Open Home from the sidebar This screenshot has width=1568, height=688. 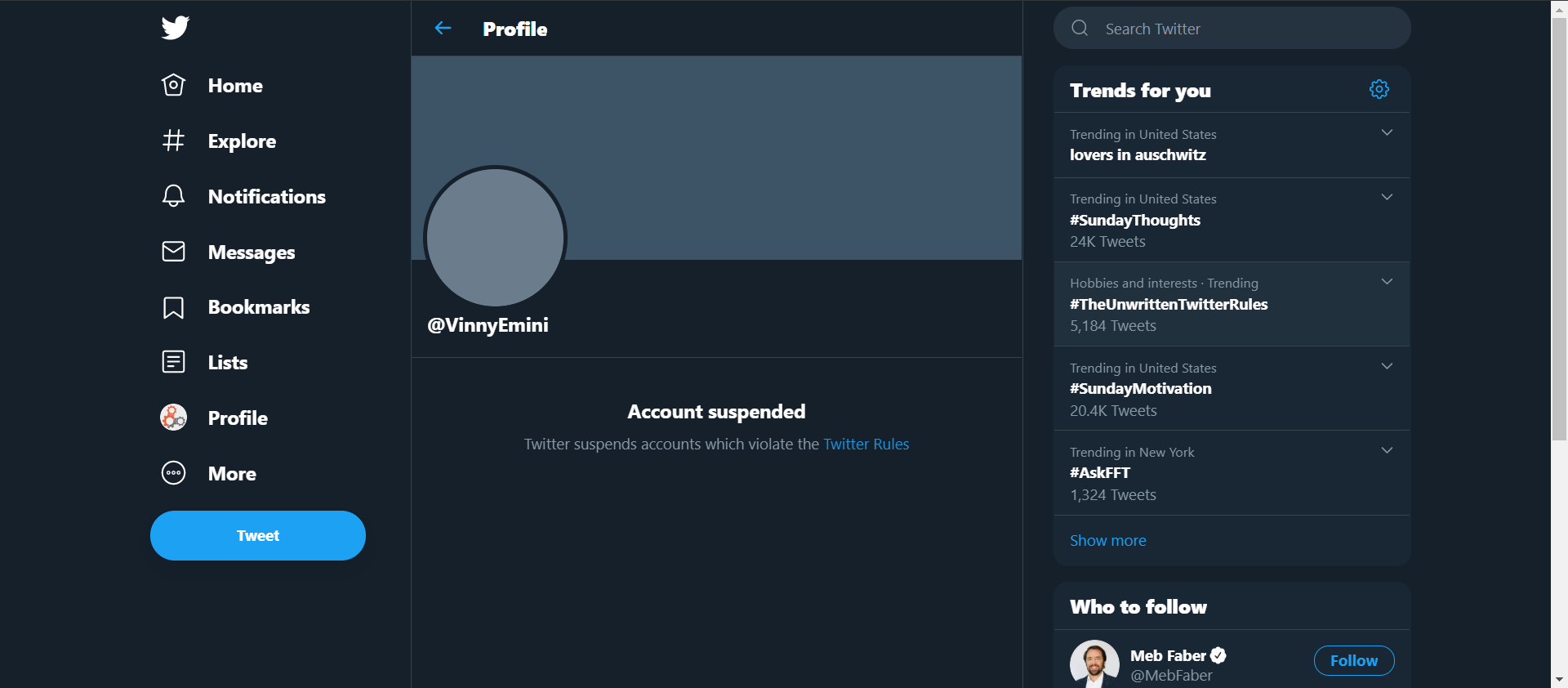[x=212, y=86]
